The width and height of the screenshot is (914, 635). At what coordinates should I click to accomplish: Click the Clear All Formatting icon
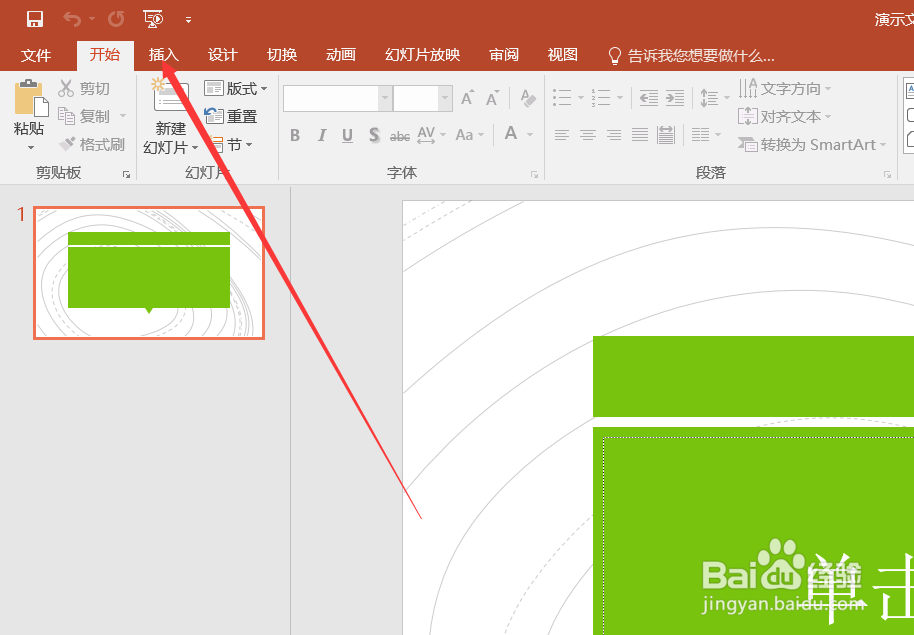point(528,98)
